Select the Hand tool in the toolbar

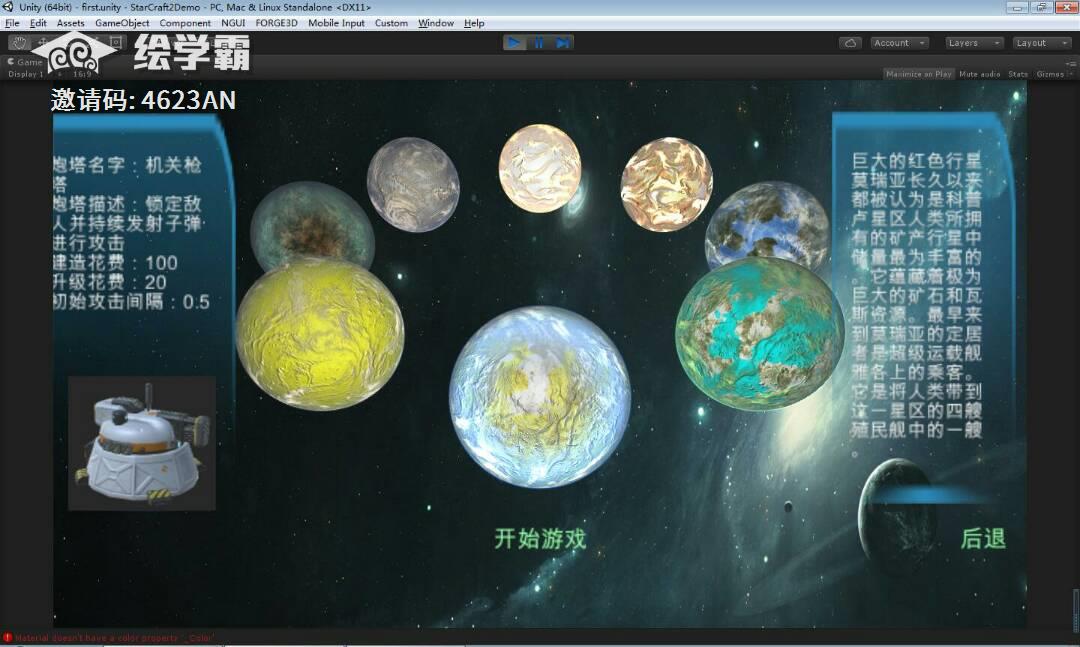20,43
